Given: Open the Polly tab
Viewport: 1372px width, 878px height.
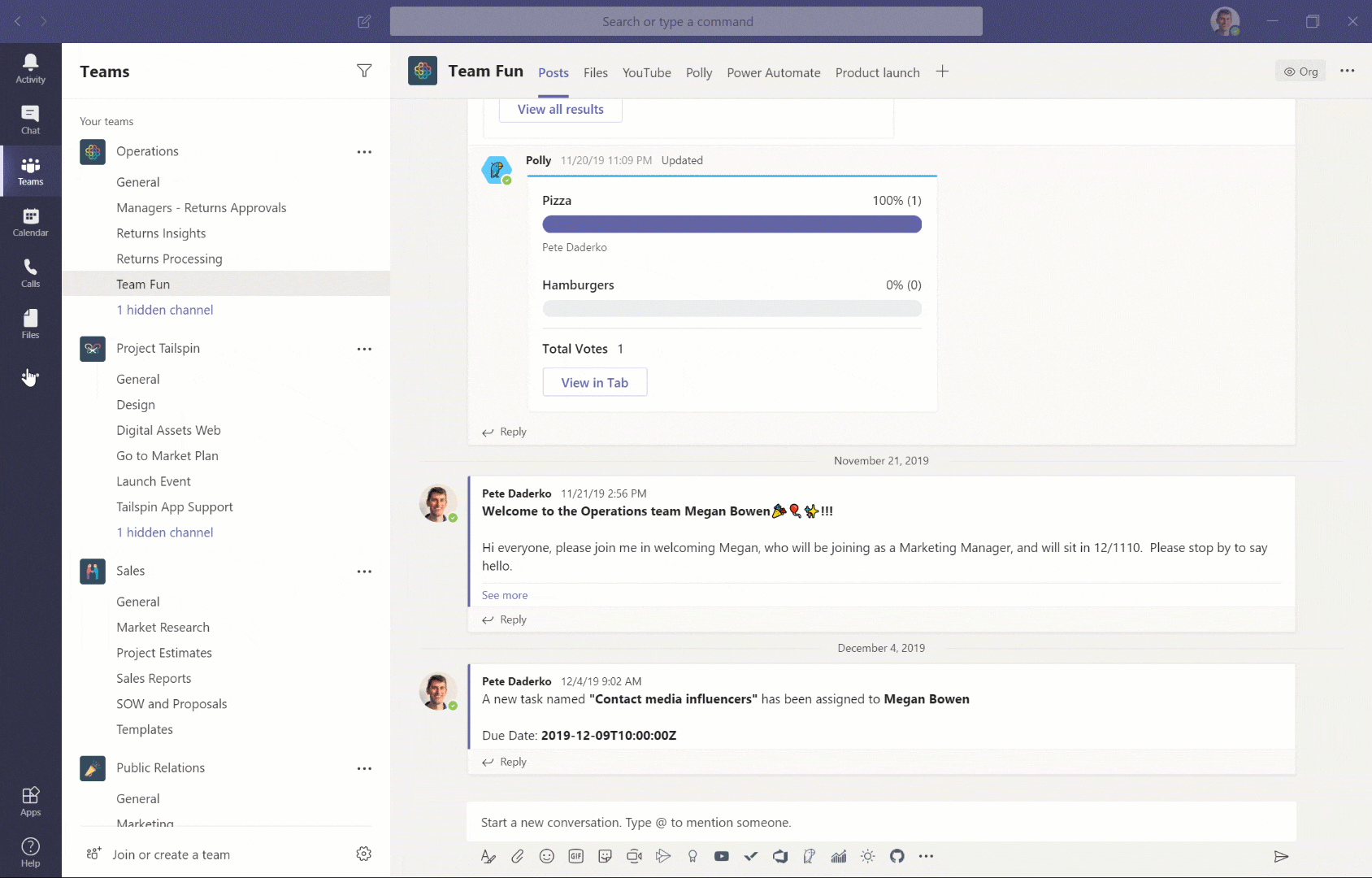Looking at the screenshot, I should pos(699,72).
